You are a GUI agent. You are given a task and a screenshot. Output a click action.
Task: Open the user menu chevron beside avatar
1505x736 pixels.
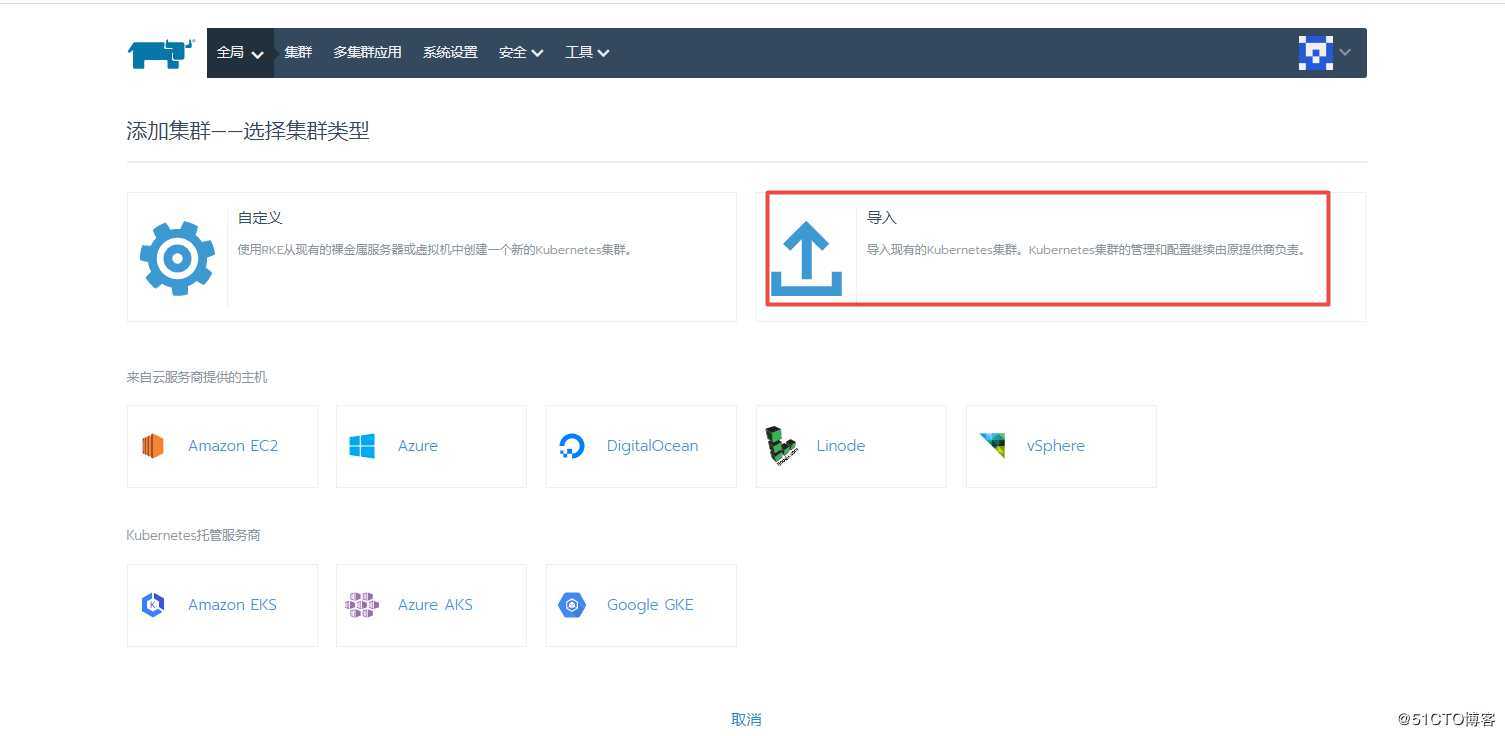pyautogui.click(x=1346, y=53)
